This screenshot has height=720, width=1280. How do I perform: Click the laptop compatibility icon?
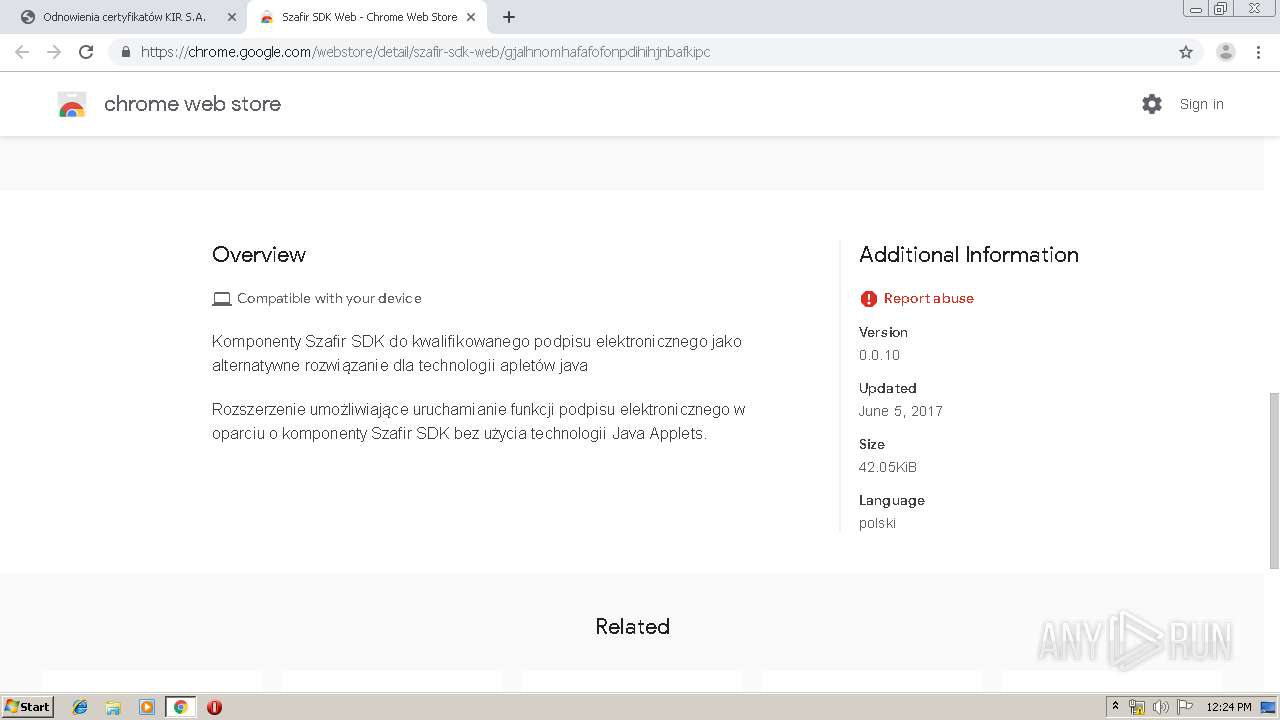pyautogui.click(x=222, y=298)
